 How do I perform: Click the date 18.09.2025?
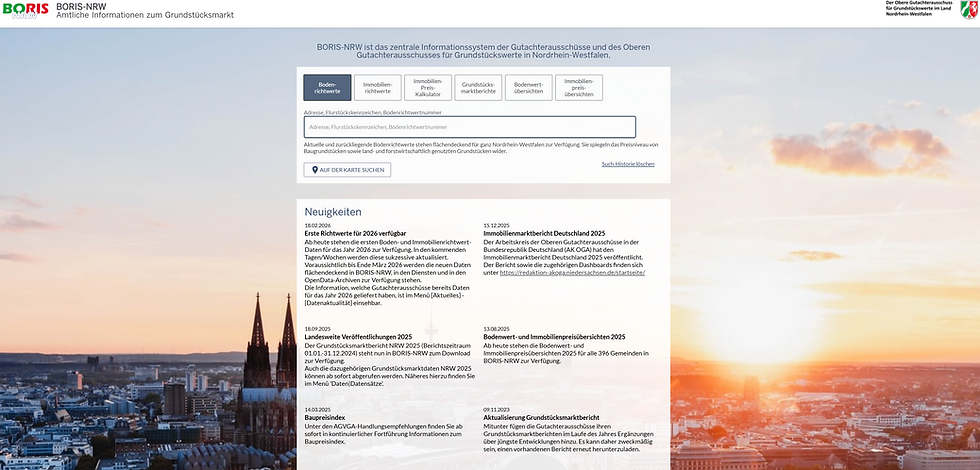tap(318, 329)
